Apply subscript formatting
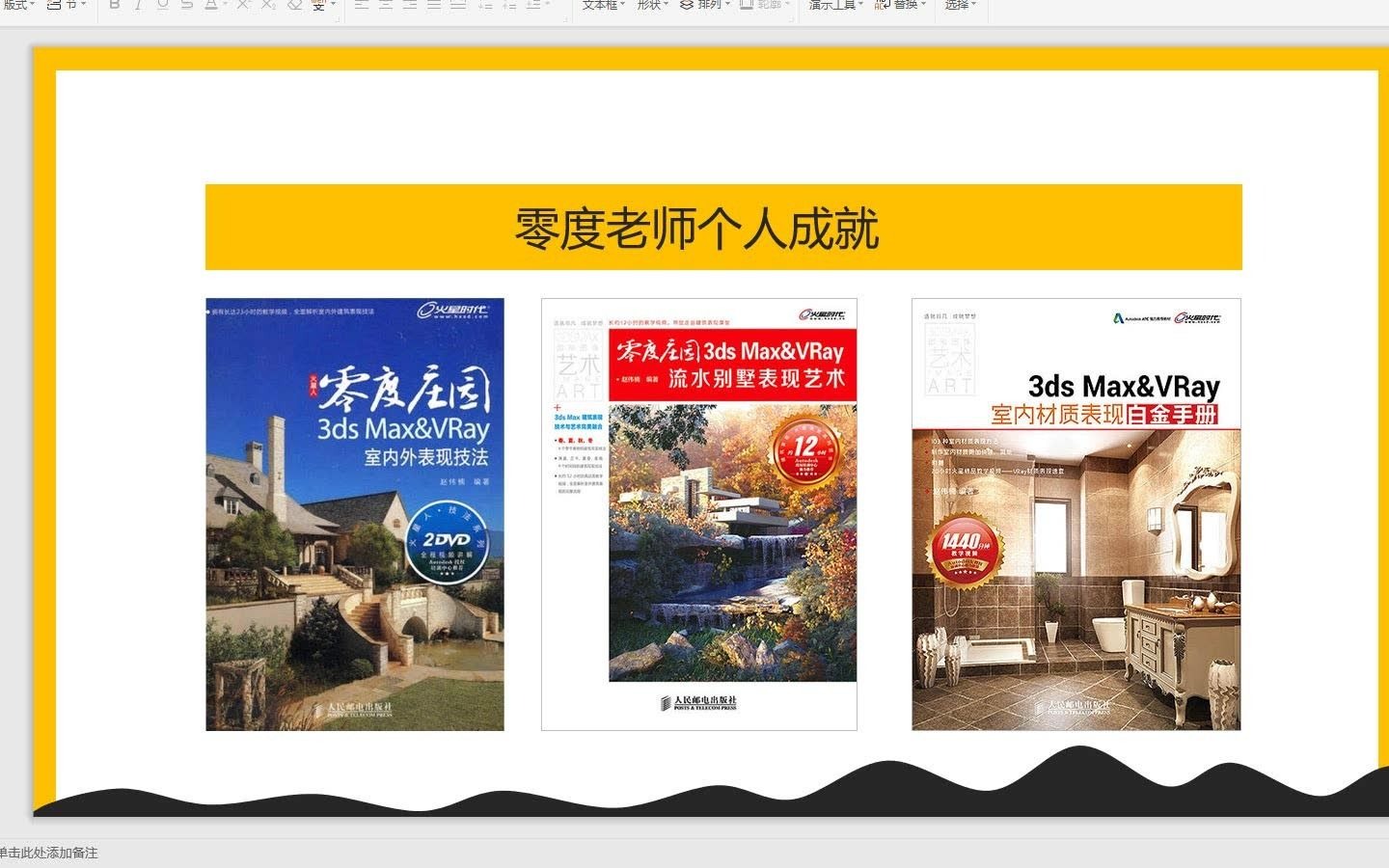Viewport: 1389px width, 868px height. (x=268, y=5)
